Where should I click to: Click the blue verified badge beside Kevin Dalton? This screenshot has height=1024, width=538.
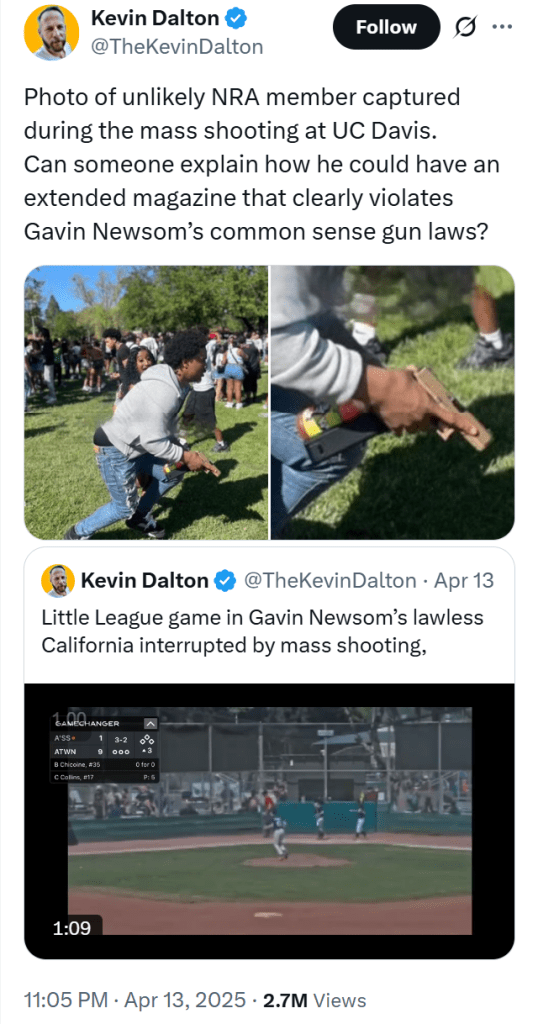coord(236,19)
